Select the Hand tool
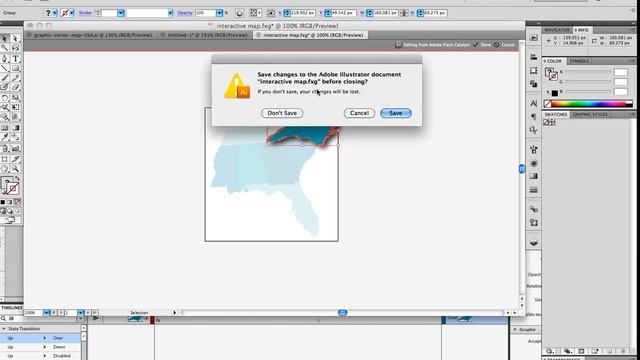The height and width of the screenshot is (360, 640). (x=4, y=169)
